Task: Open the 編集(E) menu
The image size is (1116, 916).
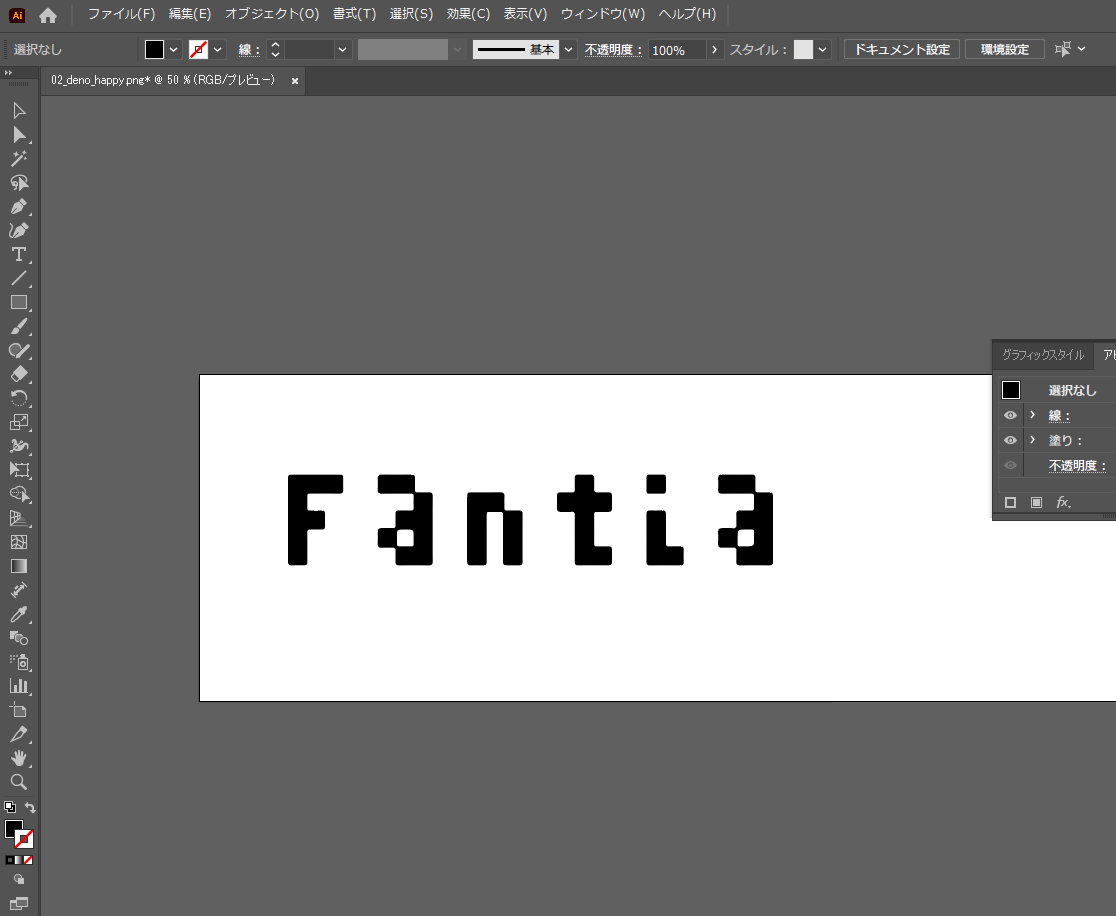Action: point(189,14)
